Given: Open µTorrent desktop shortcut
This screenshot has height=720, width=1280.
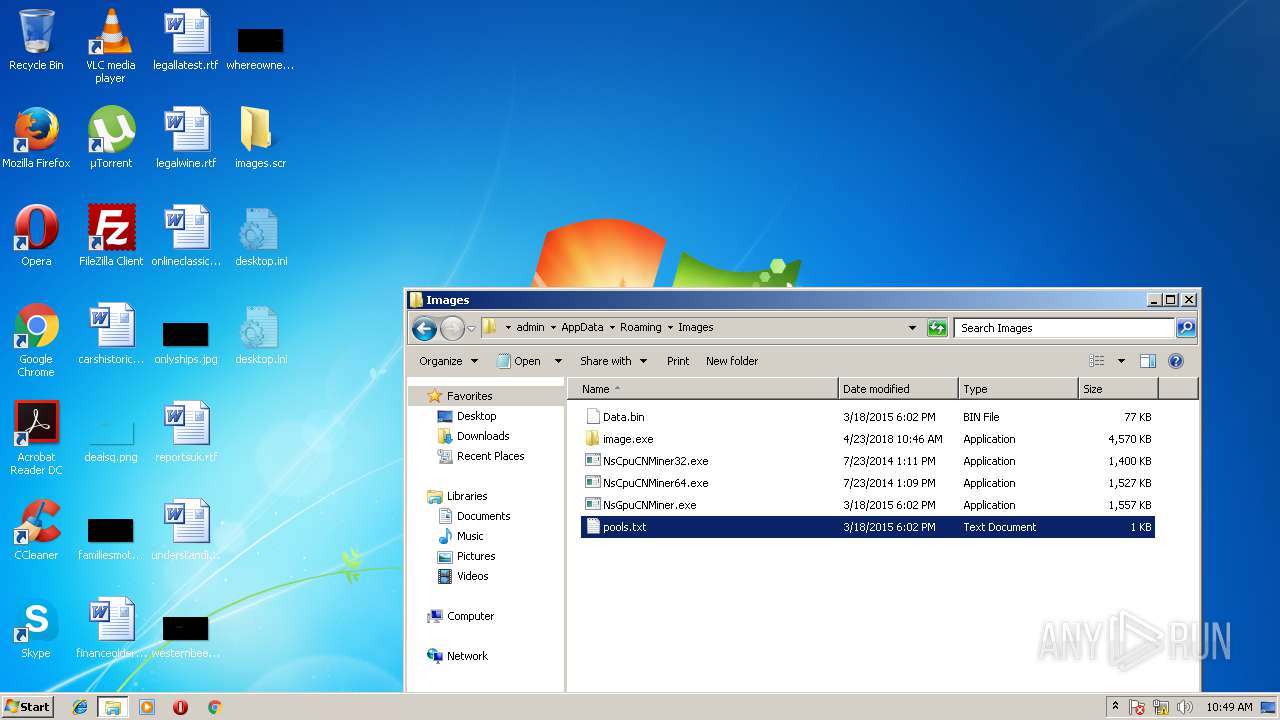Looking at the screenshot, I should coord(110,138).
